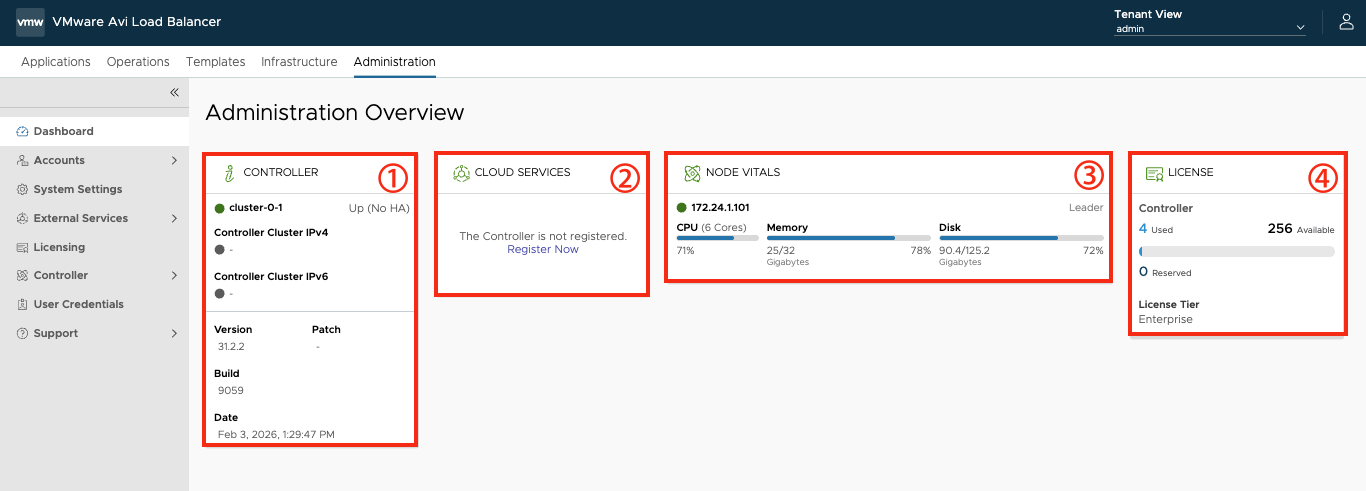Click the Register Now link
The image size is (1366, 491).
[x=543, y=249]
